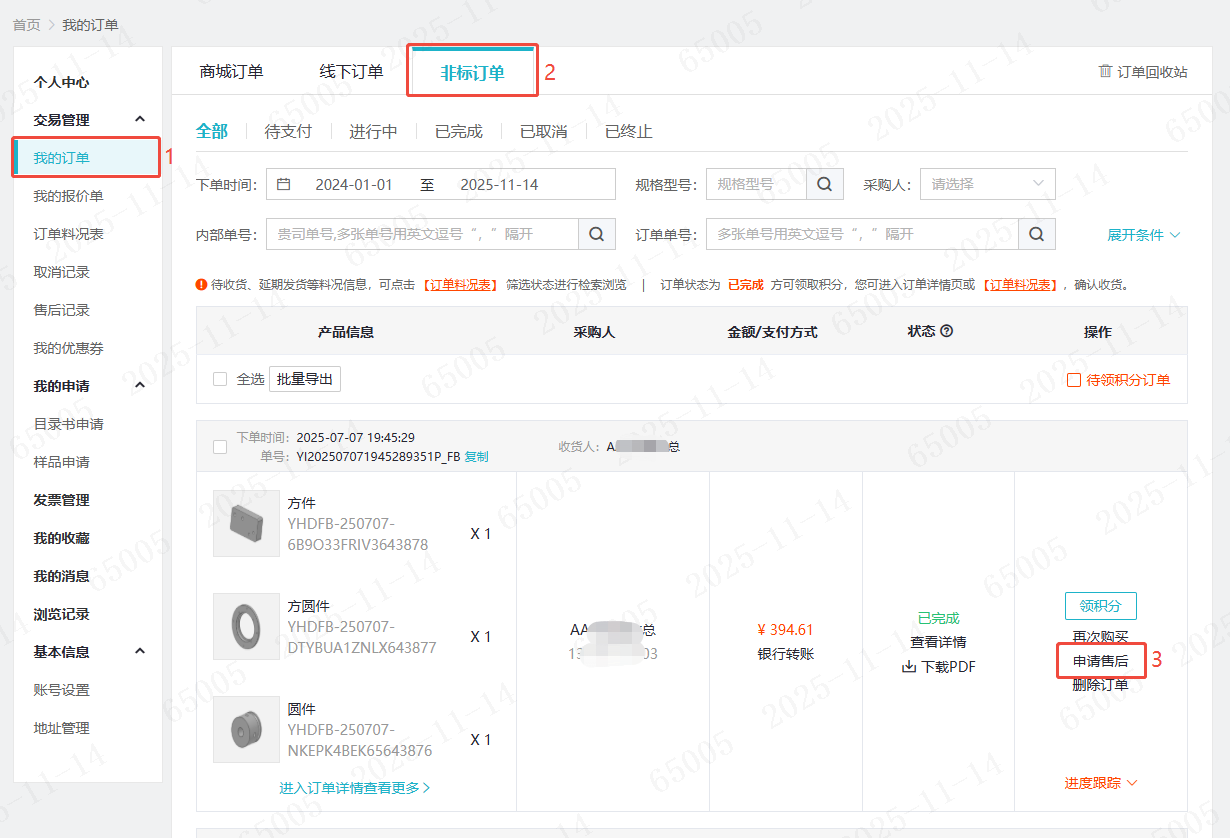The width and height of the screenshot is (1230, 838).
Task: Click the help icon next to 状态 header
Action: pos(947,331)
